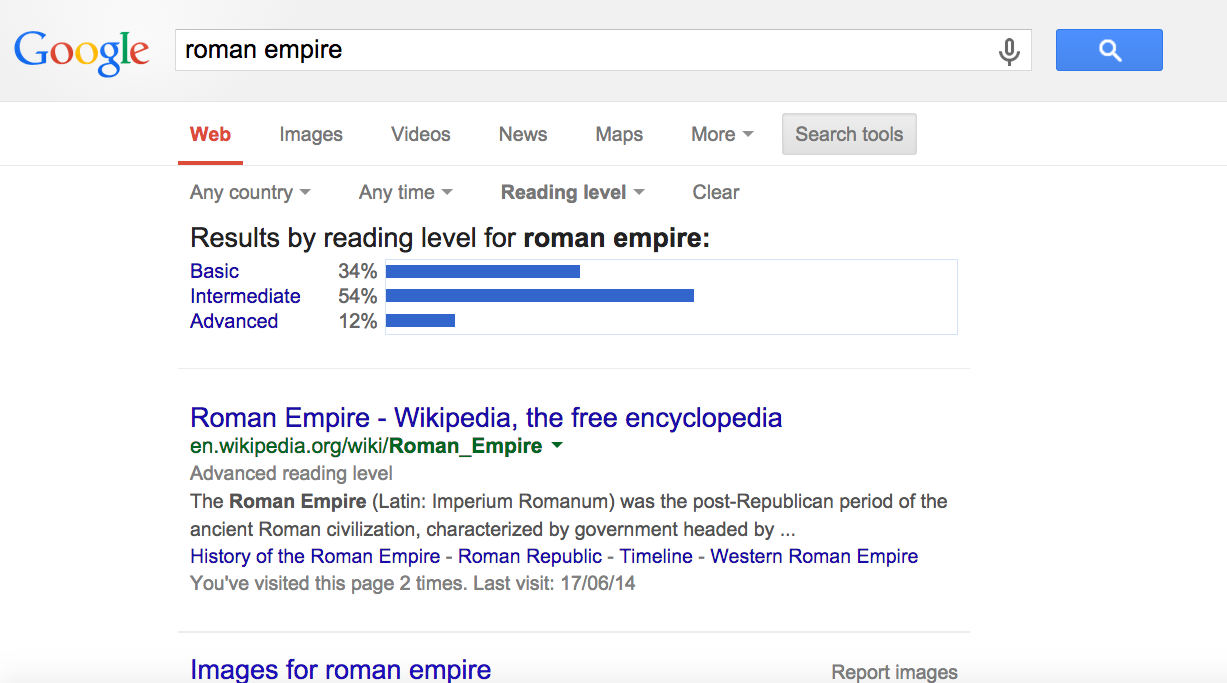Filter by Intermediate reading level
This screenshot has height=683, width=1227.
(245, 296)
